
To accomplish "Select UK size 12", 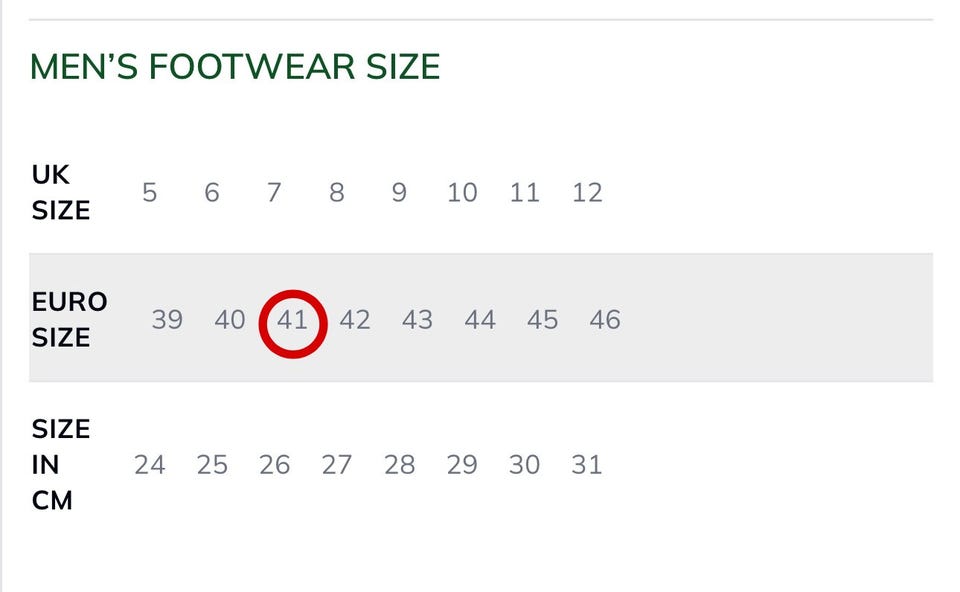I will click(587, 192).
